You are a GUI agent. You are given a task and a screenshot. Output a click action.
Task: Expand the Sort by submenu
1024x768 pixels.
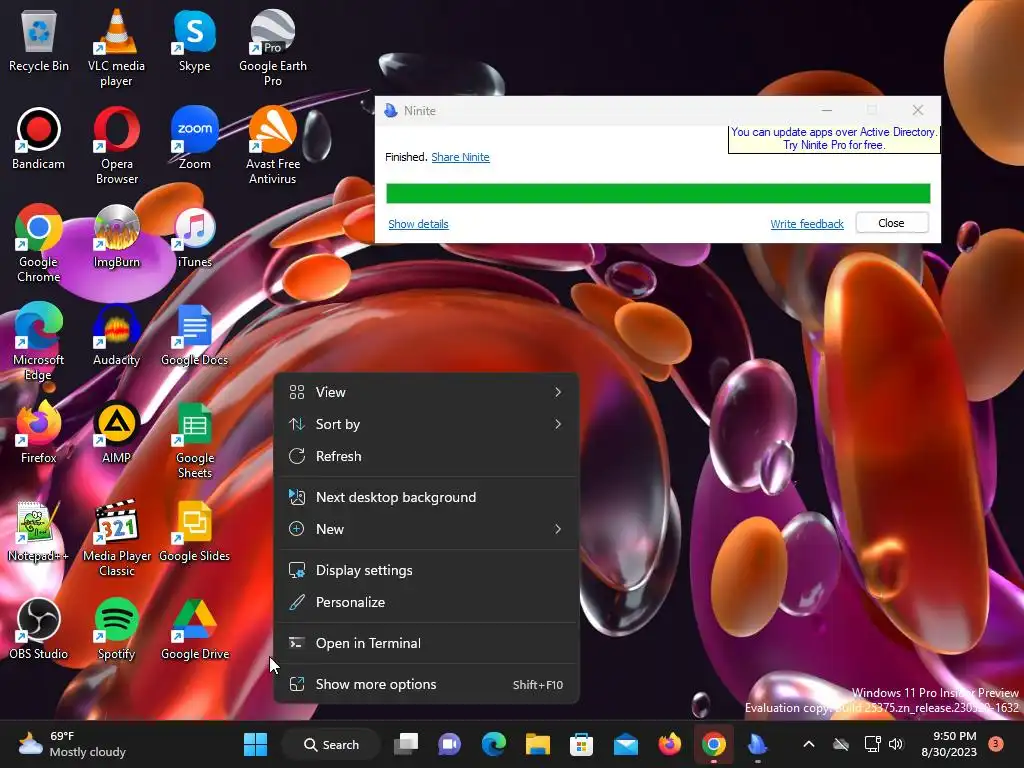click(x=426, y=424)
